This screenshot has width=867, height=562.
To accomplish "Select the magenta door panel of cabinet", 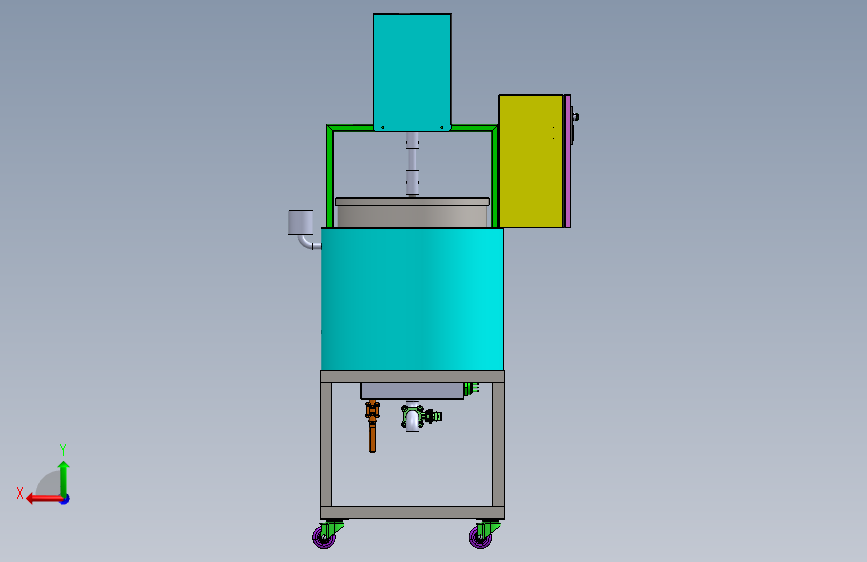I will [x=567, y=161].
